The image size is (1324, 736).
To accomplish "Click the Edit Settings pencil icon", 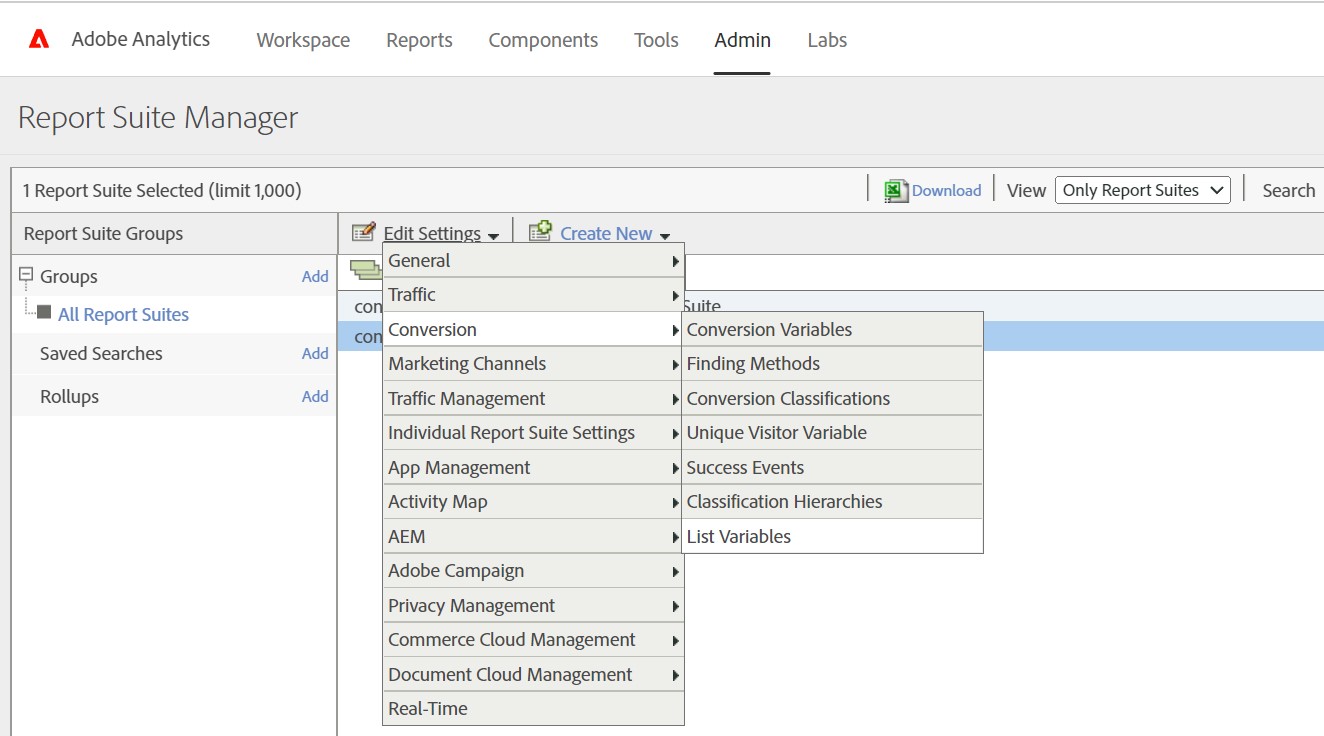I will [x=364, y=232].
